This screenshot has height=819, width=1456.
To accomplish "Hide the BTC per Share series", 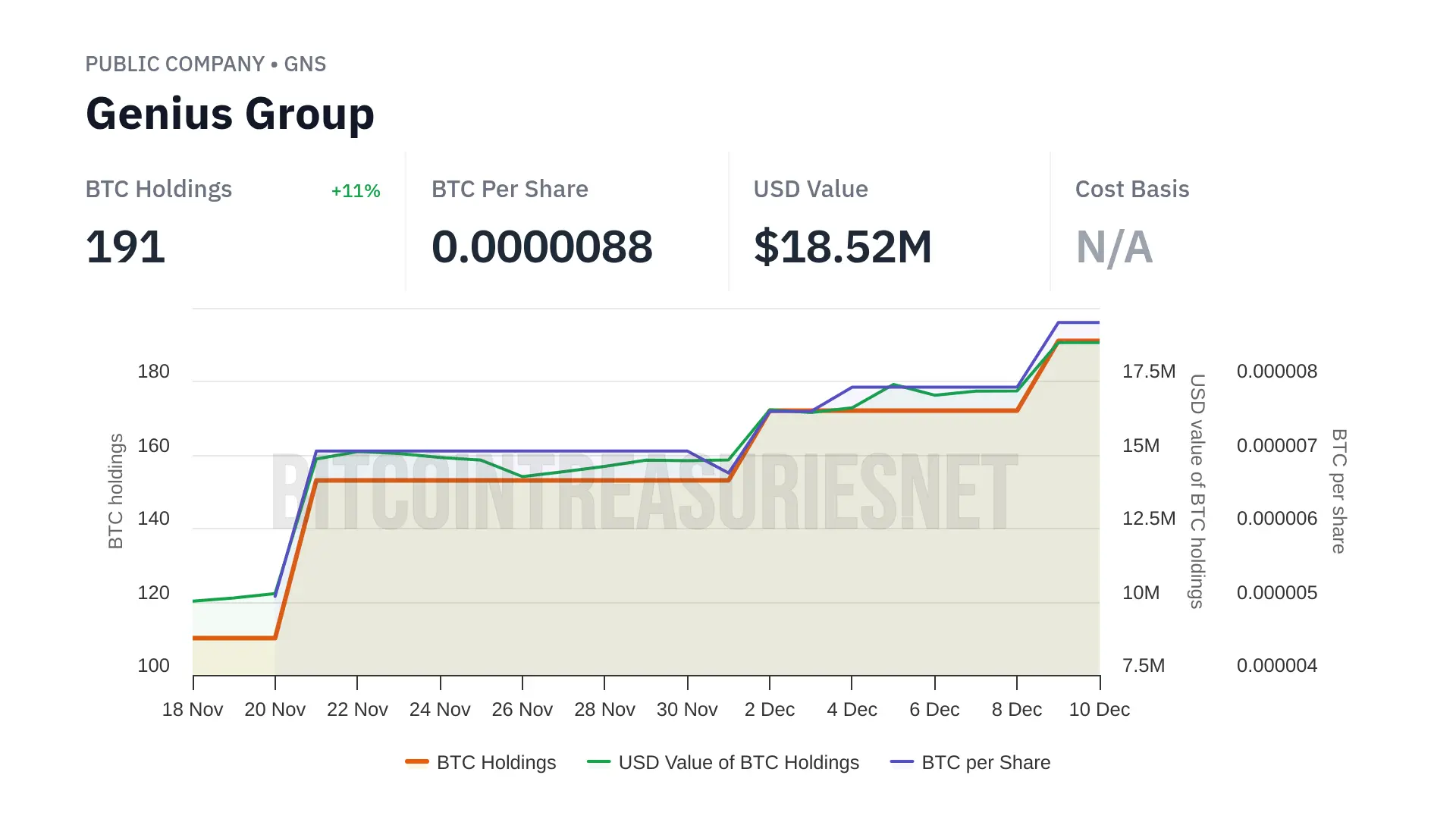I will (x=985, y=762).
